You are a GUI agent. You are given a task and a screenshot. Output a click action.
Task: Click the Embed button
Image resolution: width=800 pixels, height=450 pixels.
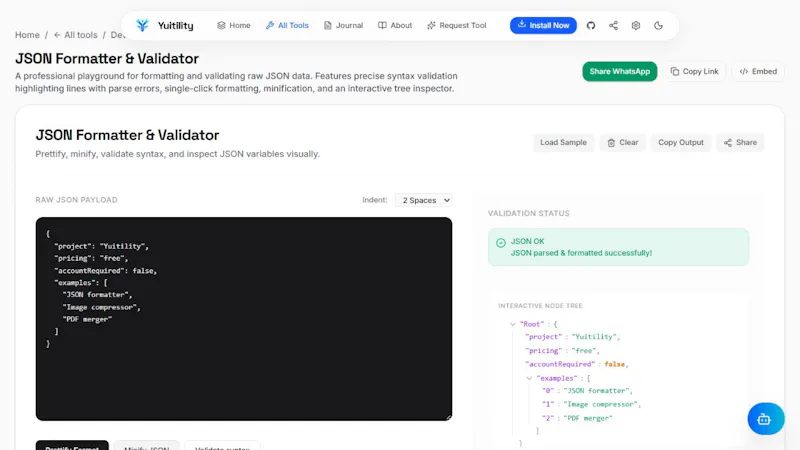[x=758, y=71]
